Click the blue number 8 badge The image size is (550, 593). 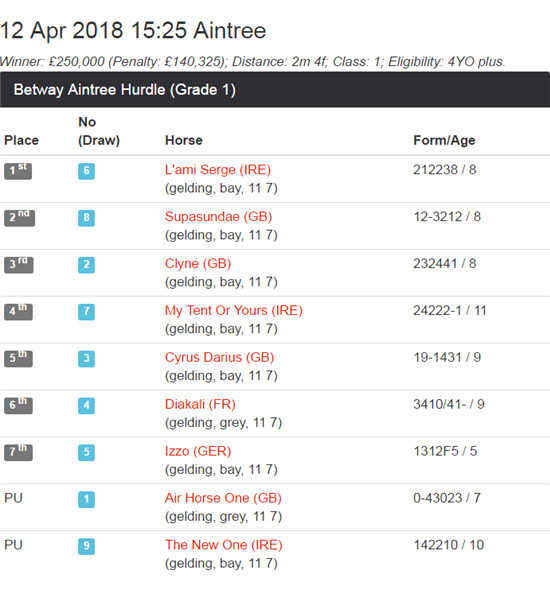click(86, 218)
